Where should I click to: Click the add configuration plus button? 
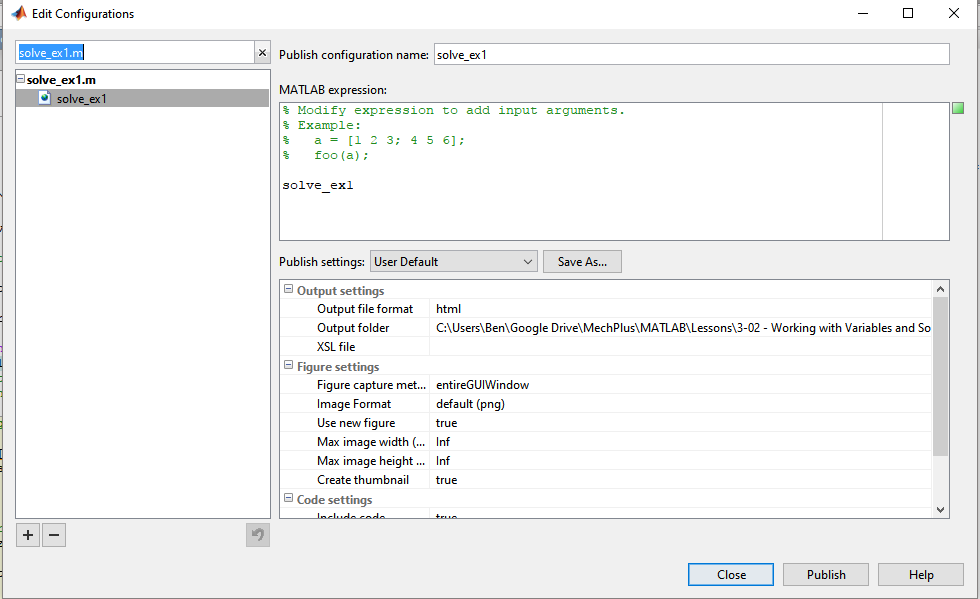coord(28,535)
